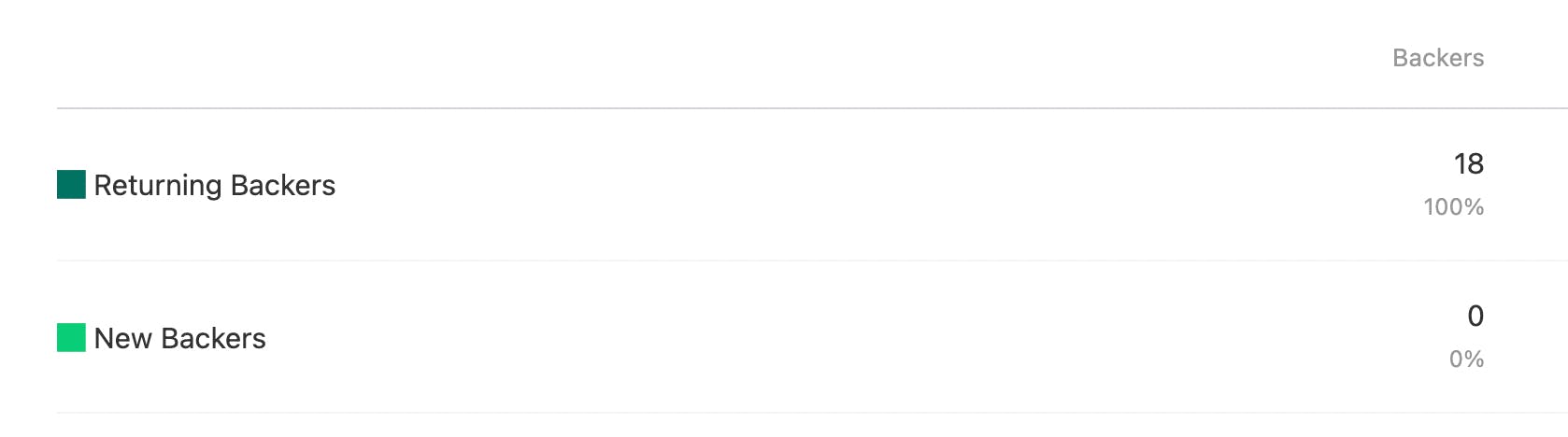Select the New Backers label

pos(179,338)
